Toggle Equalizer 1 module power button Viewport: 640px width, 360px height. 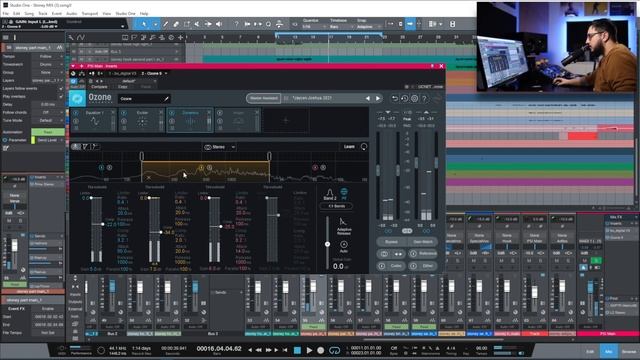[76, 113]
